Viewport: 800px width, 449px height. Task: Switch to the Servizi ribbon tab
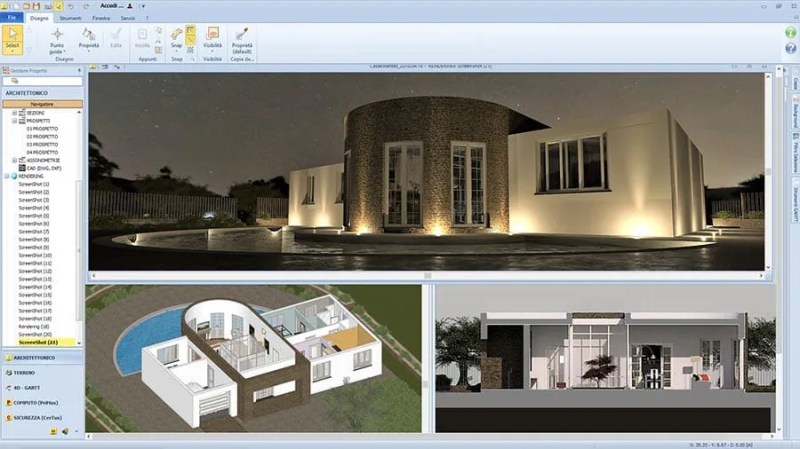(x=128, y=18)
